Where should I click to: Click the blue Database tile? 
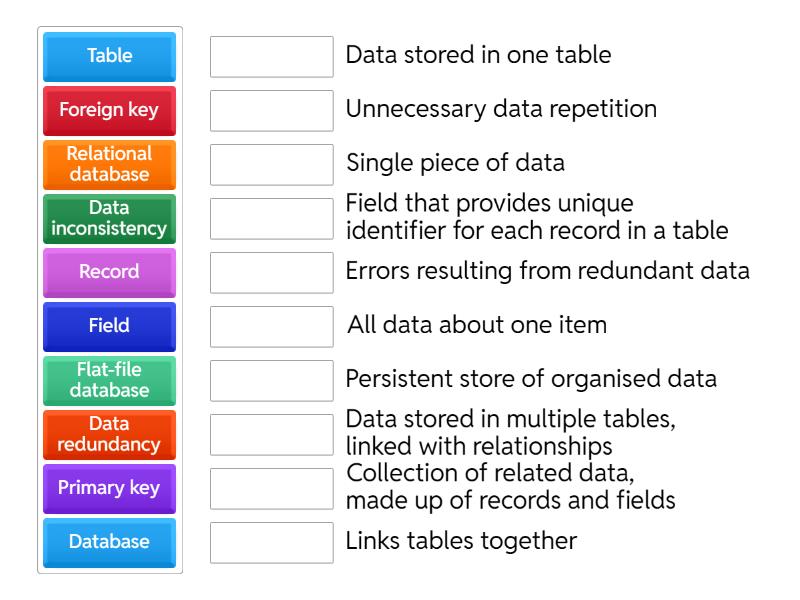click(x=109, y=543)
